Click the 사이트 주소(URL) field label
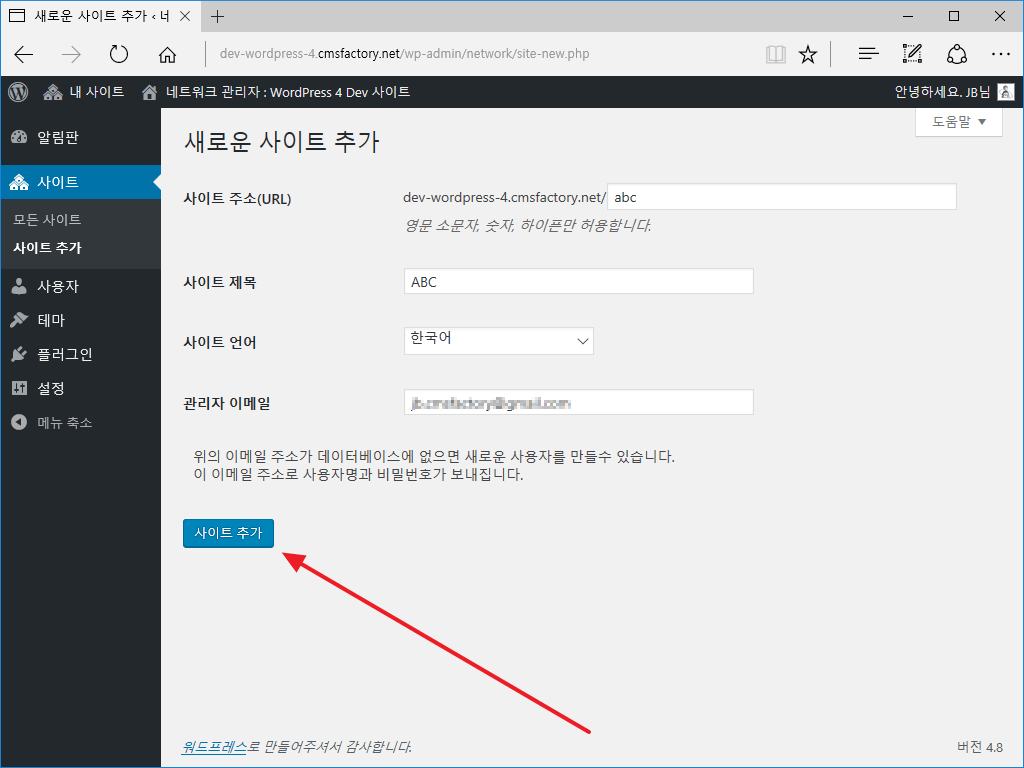The image size is (1024, 768). [238, 199]
